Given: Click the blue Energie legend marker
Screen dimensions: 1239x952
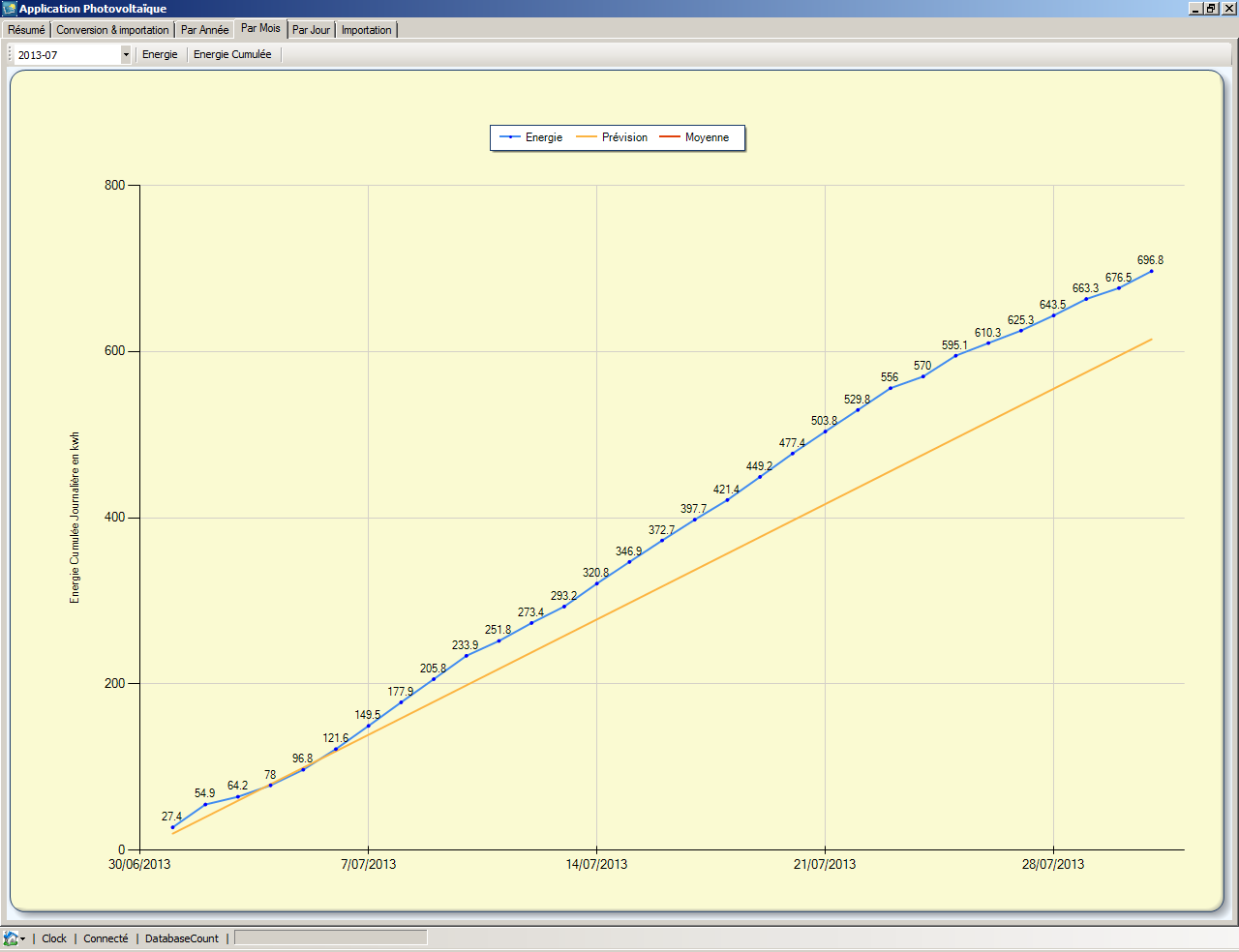Looking at the screenshot, I should [510, 137].
